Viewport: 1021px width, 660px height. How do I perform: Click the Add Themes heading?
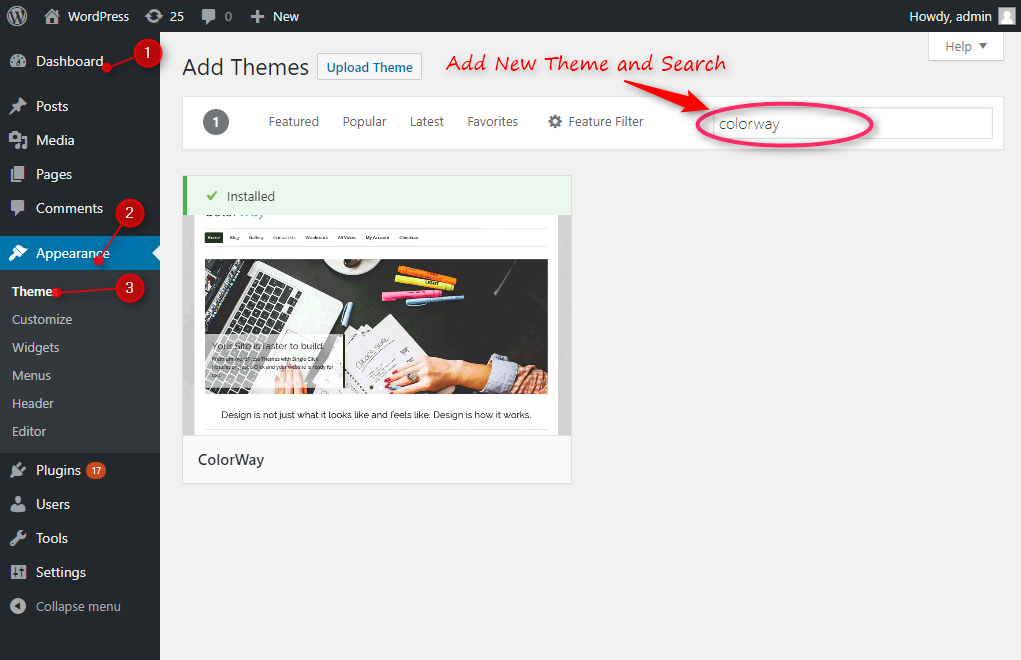[245, 67]
